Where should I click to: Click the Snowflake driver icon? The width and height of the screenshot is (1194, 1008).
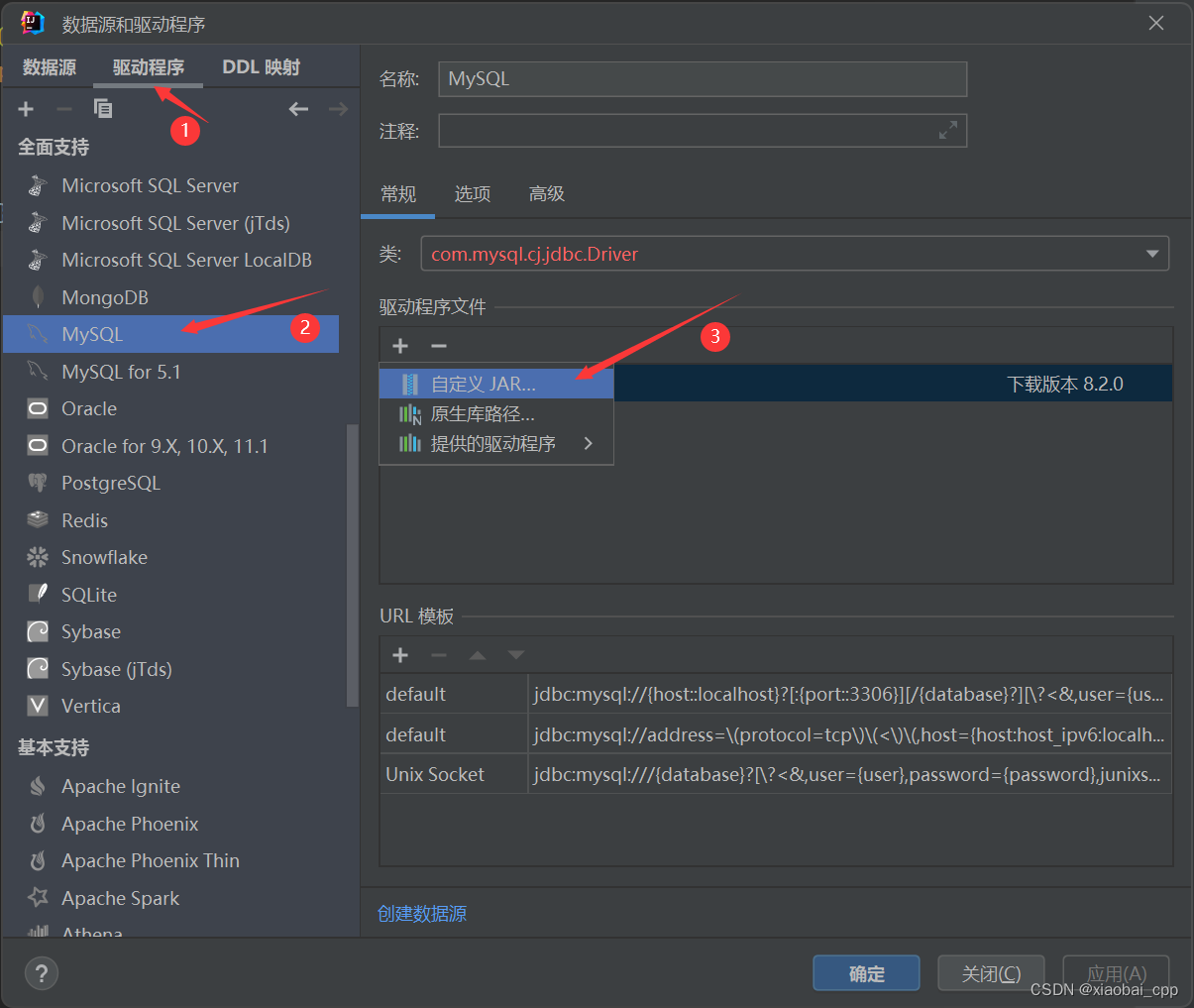[x=38, y=557]
